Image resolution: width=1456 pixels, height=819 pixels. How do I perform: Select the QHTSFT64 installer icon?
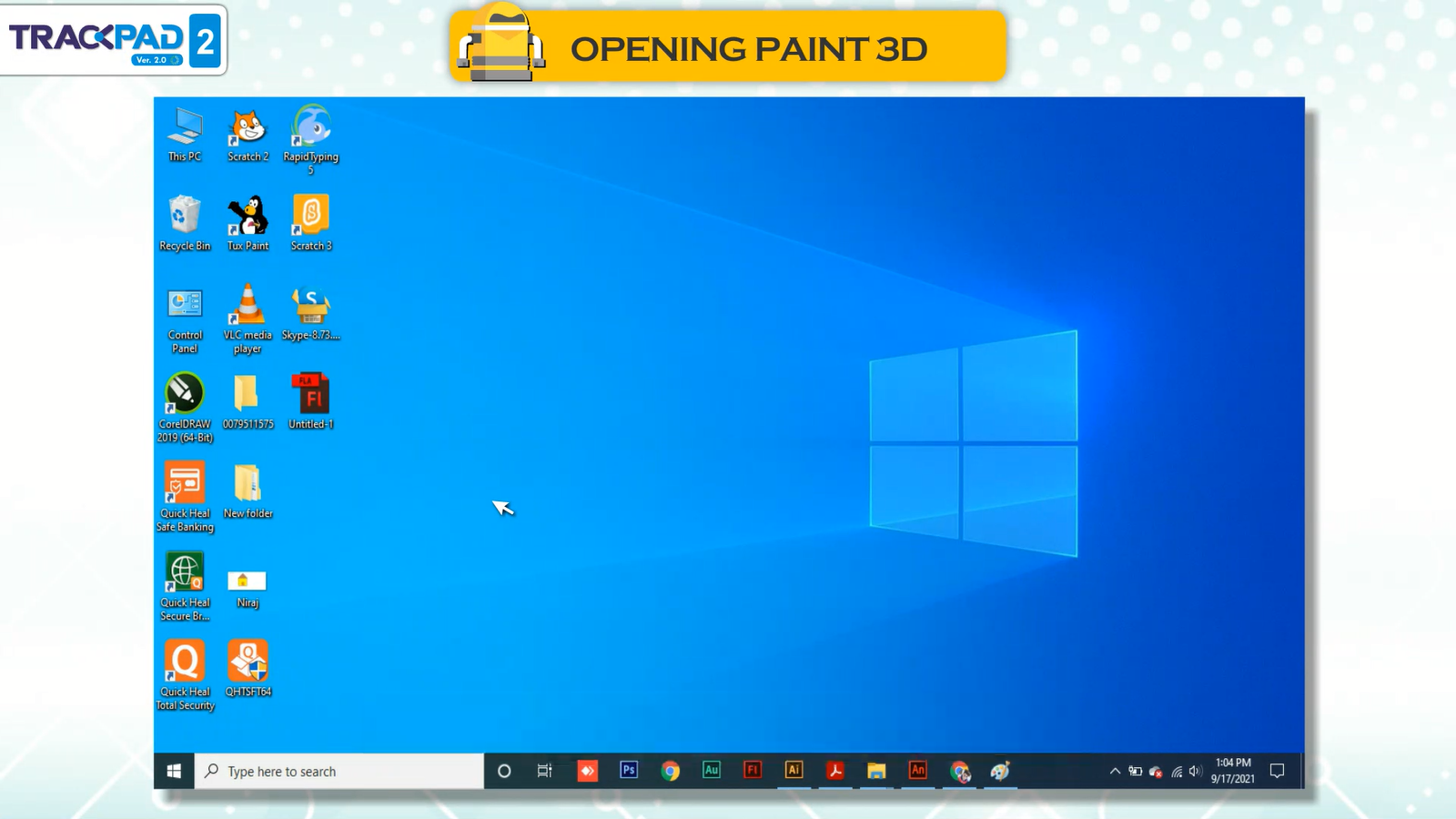(248, 669)
